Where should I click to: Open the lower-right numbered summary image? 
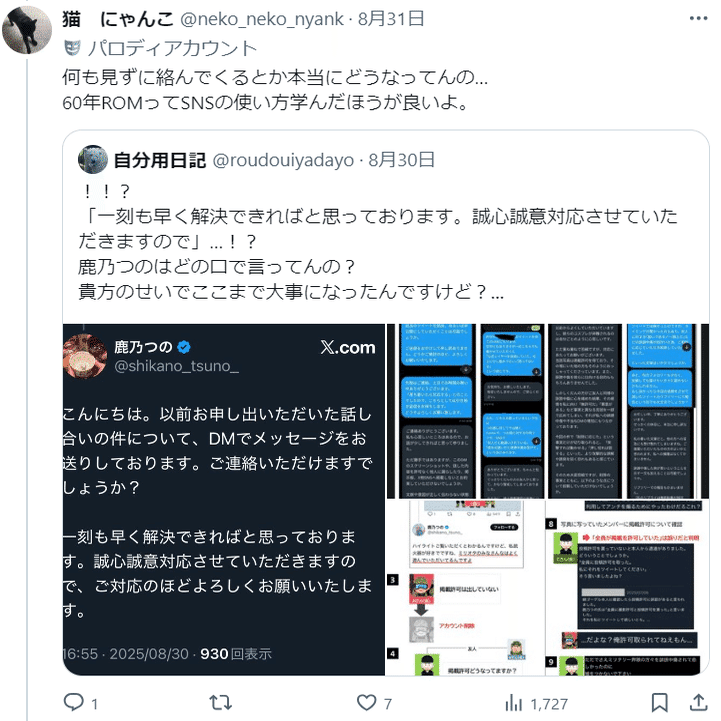(x=627, y=588)
